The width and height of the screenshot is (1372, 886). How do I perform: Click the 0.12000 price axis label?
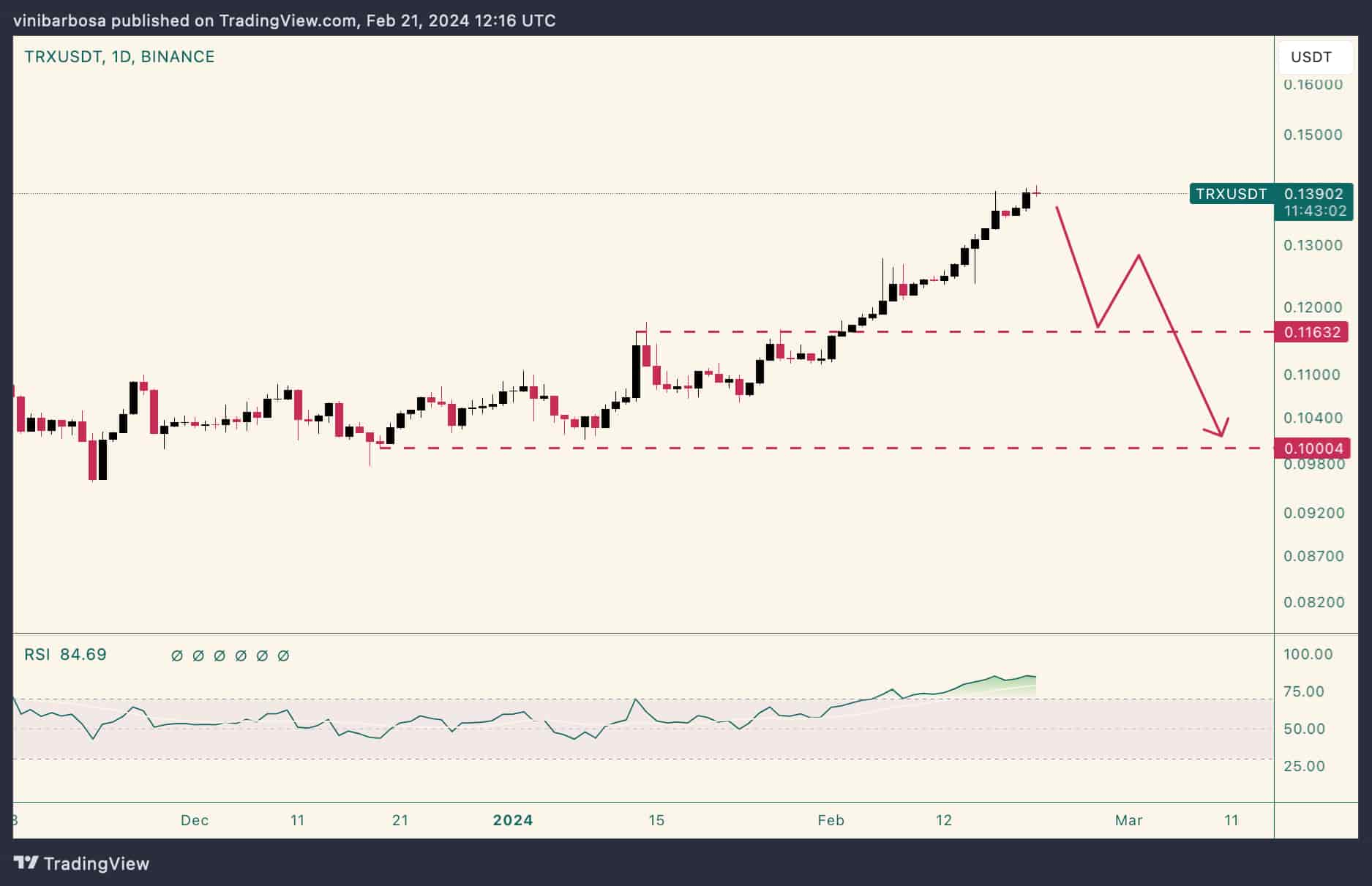1313,307
